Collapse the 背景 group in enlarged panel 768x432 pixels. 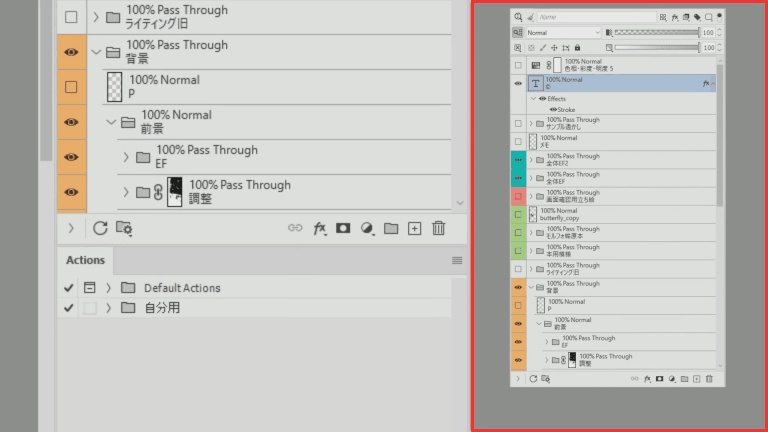click(96, 52)
